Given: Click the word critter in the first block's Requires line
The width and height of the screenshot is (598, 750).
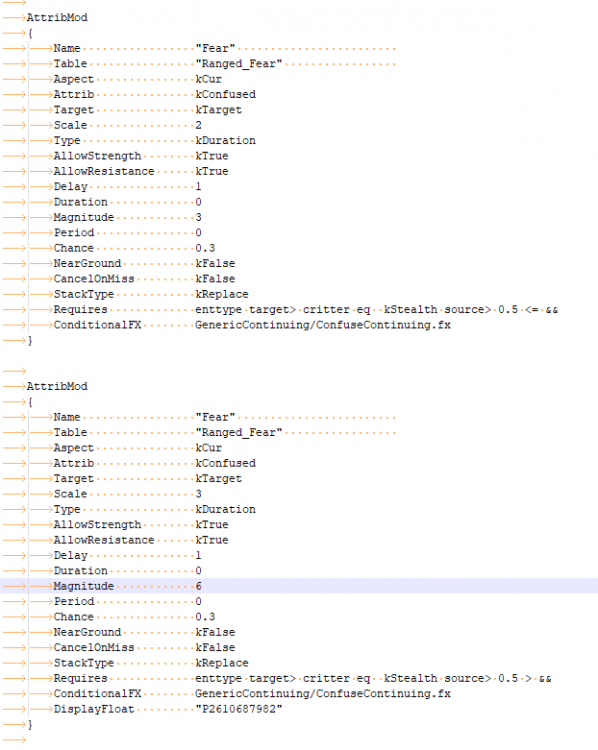Looking at the screenshot, I should pos(326,310).
